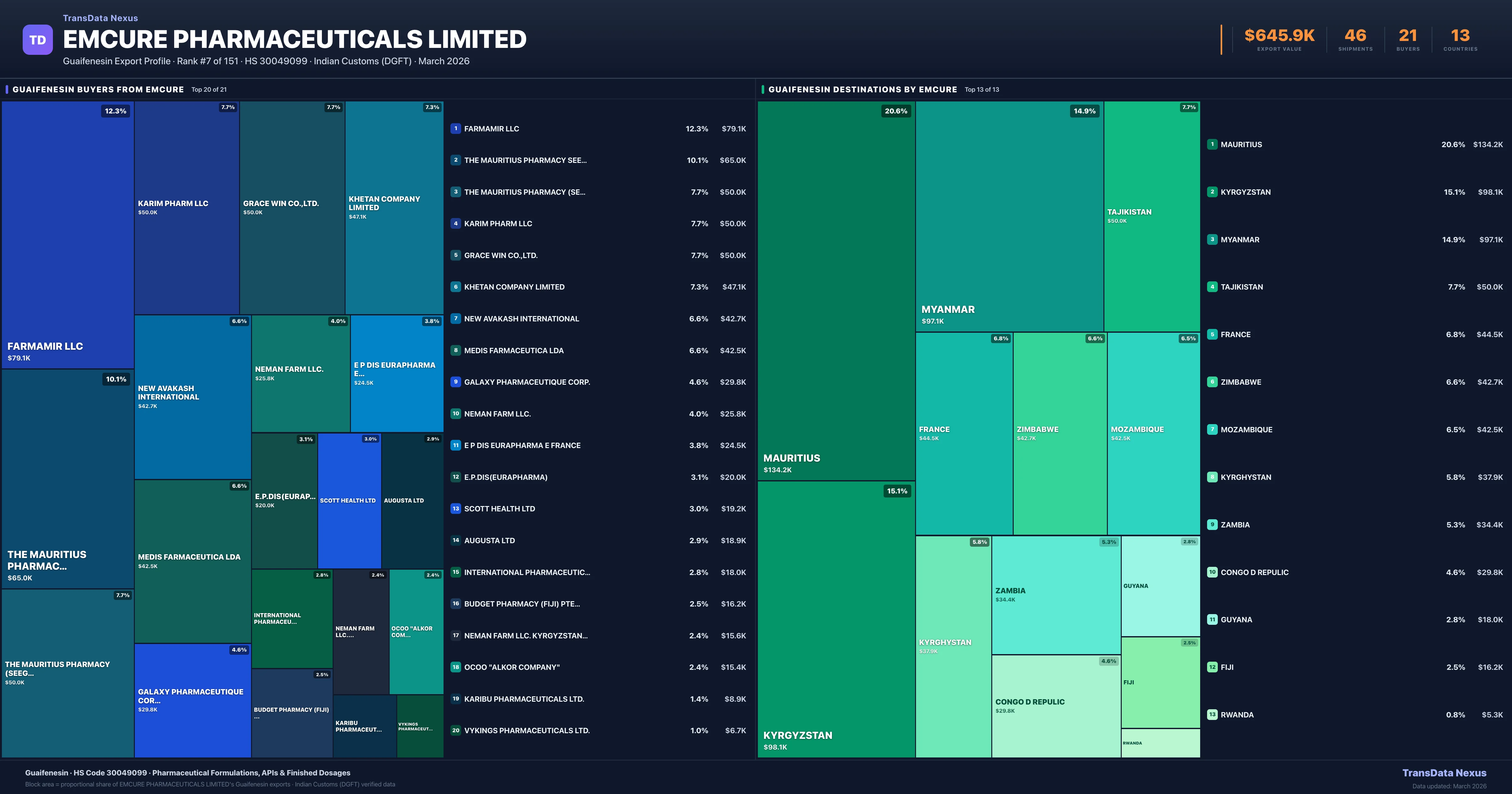The height and width of the screenshot is (794, 1512).
Task: Click the TransDataNexus footer brand link
Action: pos(1444,773)
